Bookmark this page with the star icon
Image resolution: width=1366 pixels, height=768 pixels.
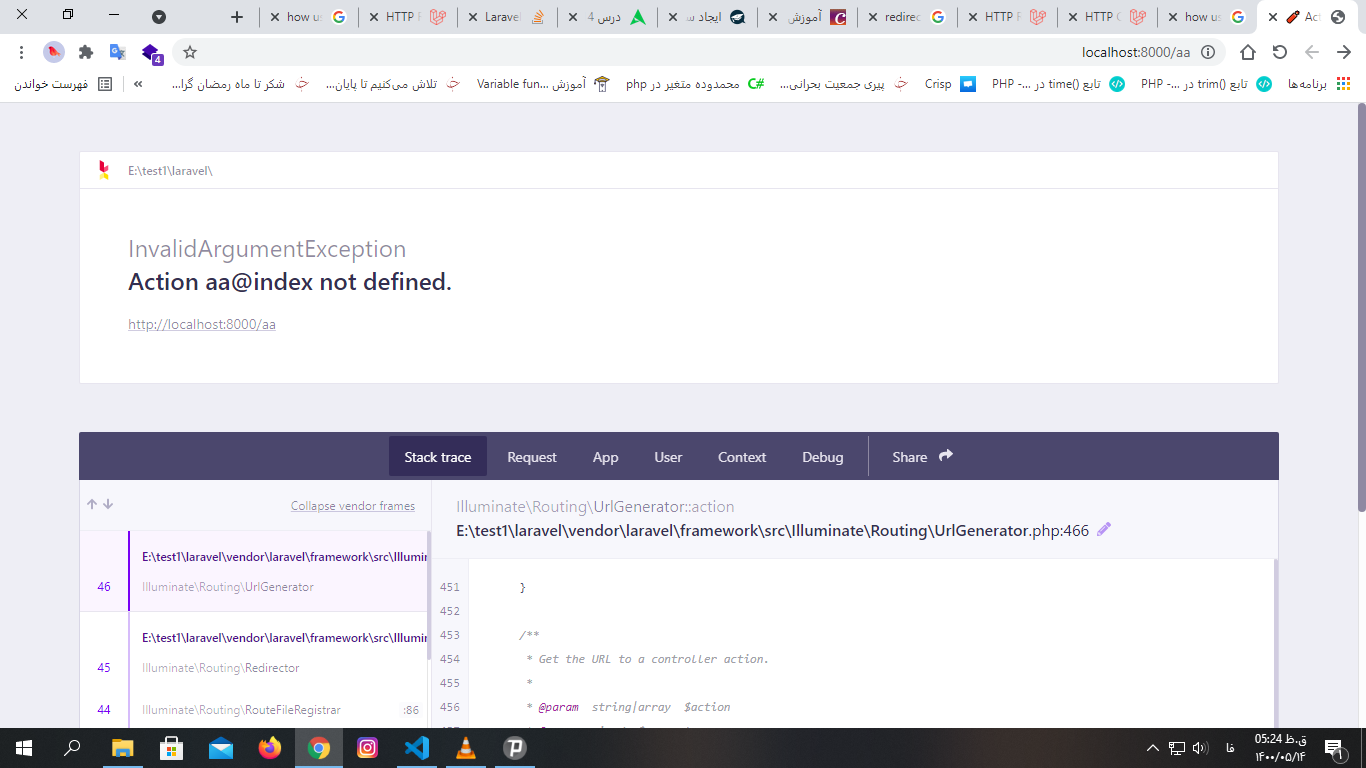click(x=190, y=52)
